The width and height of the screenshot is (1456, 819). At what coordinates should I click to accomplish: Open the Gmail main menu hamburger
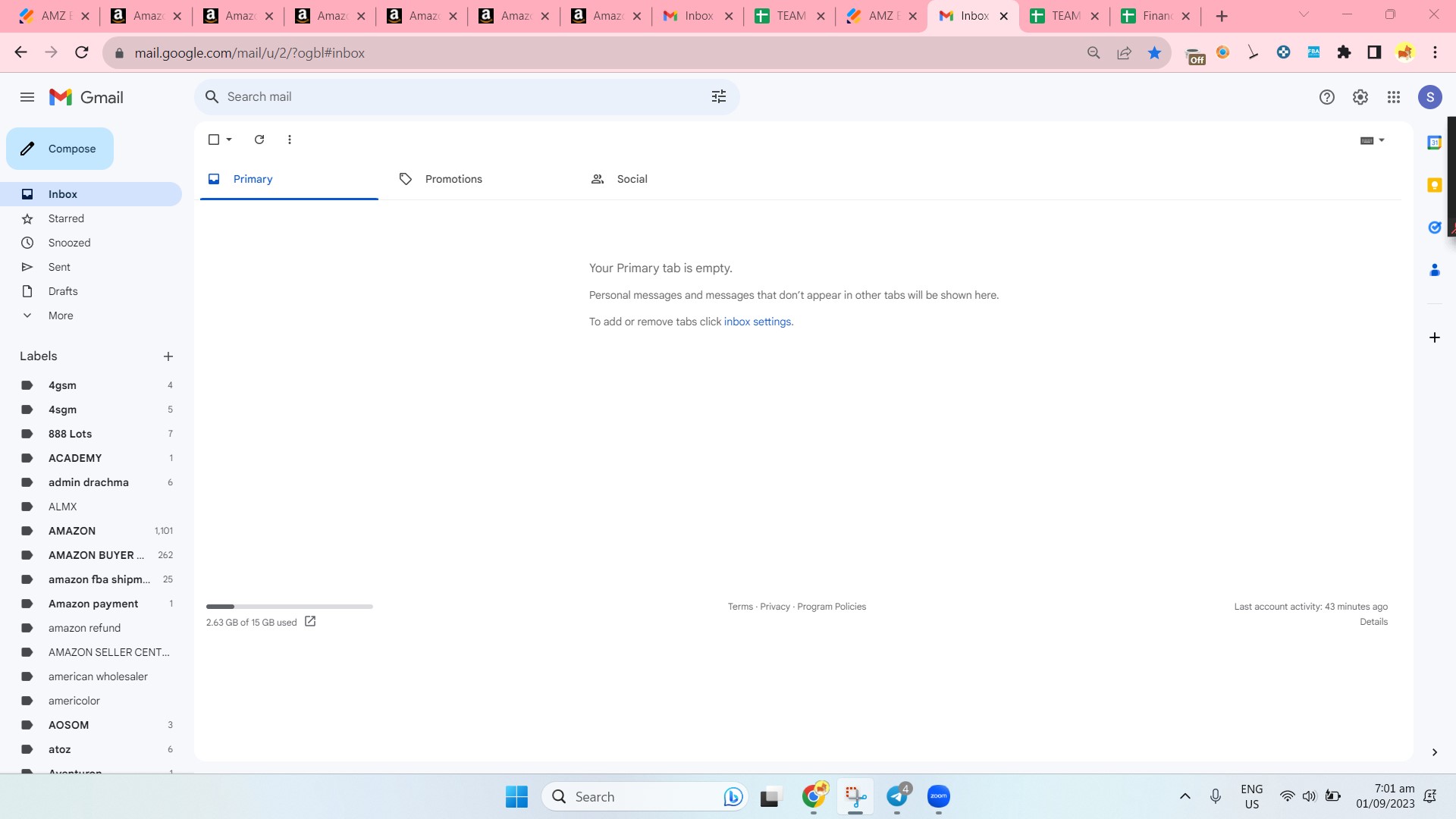[x=27, y=97]
